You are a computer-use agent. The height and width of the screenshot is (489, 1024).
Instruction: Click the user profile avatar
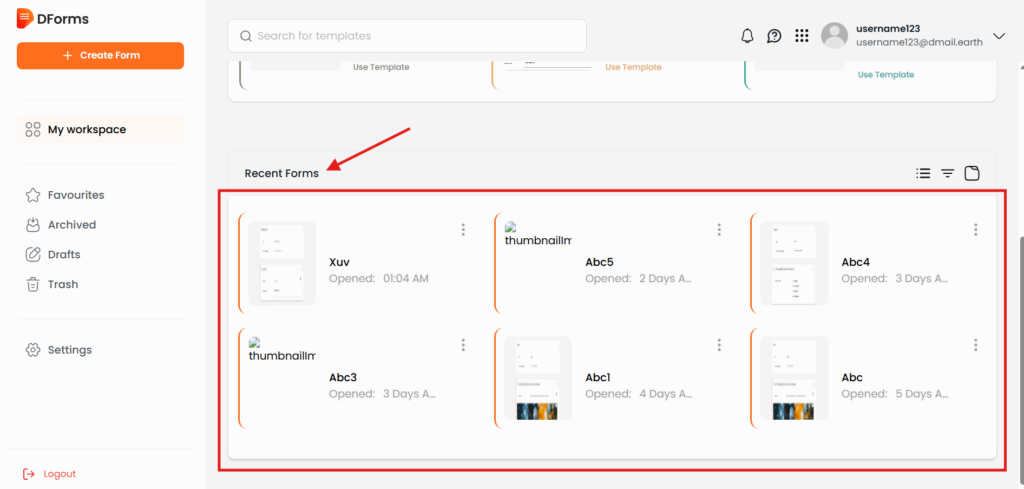click(x=834, y=36)
